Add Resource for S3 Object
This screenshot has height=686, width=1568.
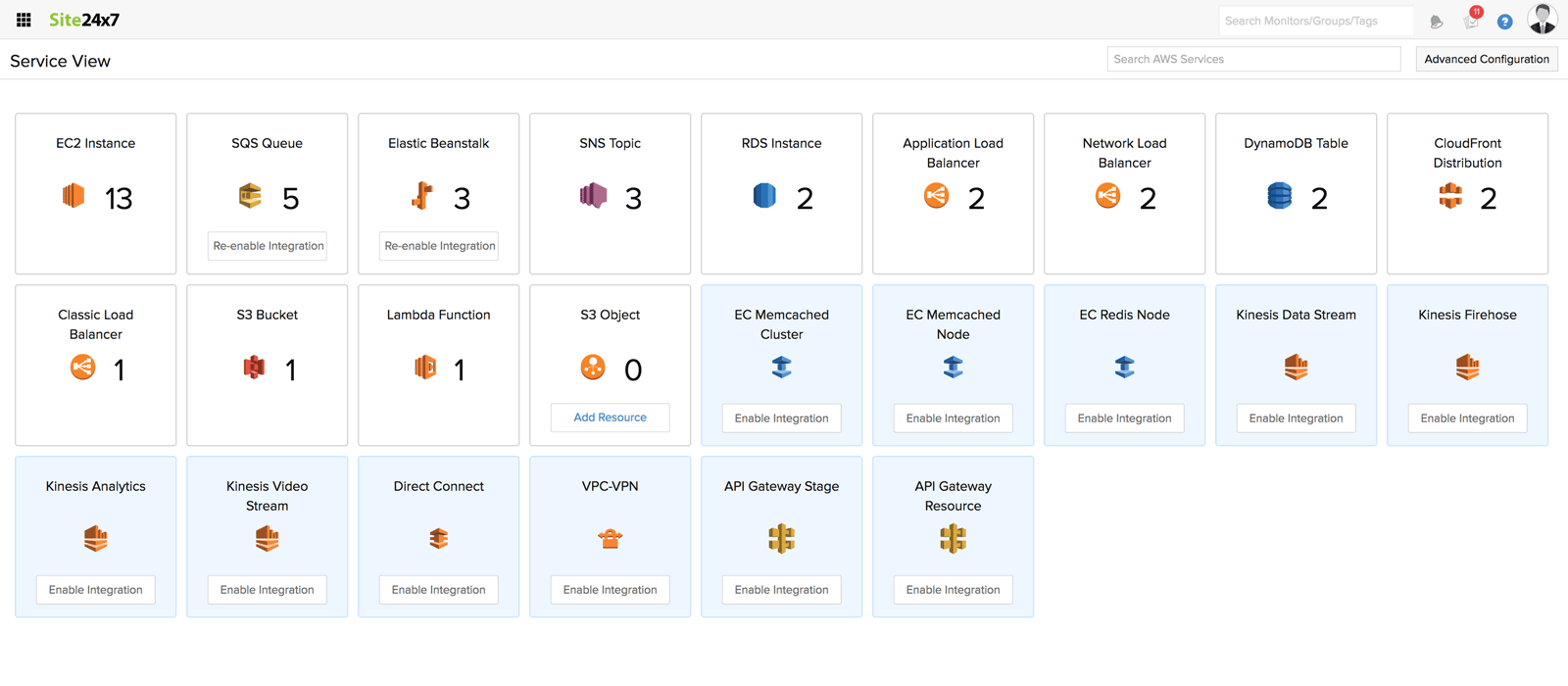610,417
